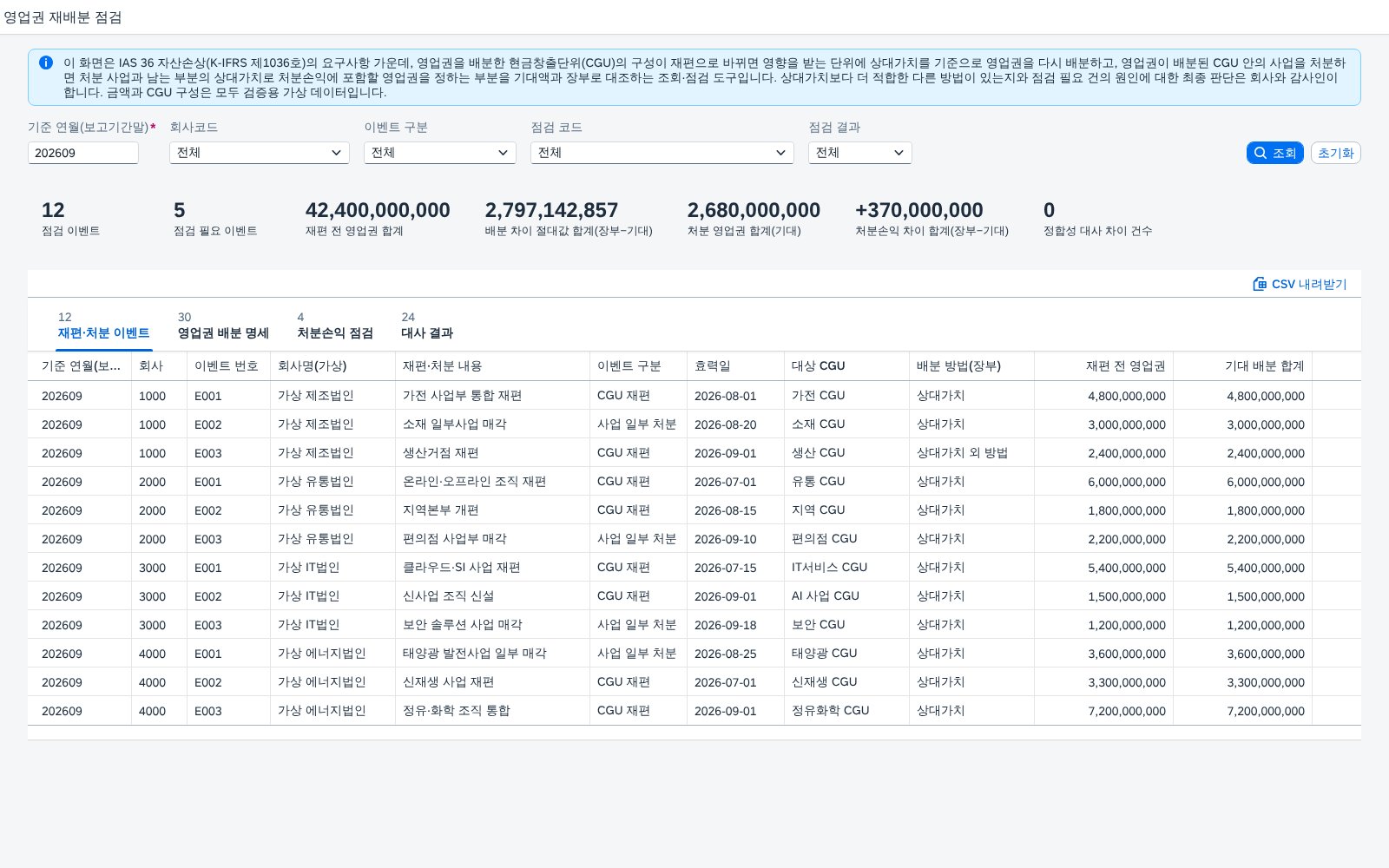Click the 기대 배분 합계 column header

tap(1243, 365)
